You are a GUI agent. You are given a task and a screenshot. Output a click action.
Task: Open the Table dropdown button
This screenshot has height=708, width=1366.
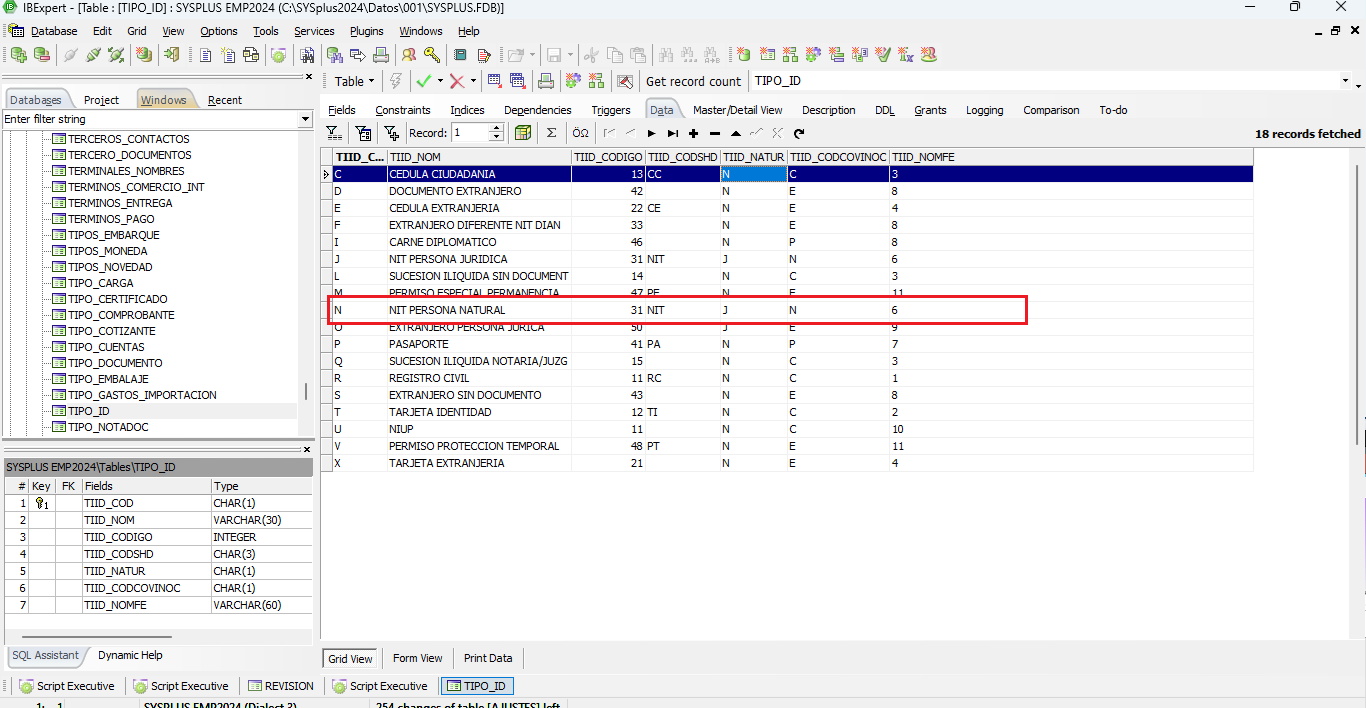tap(354, 81)
